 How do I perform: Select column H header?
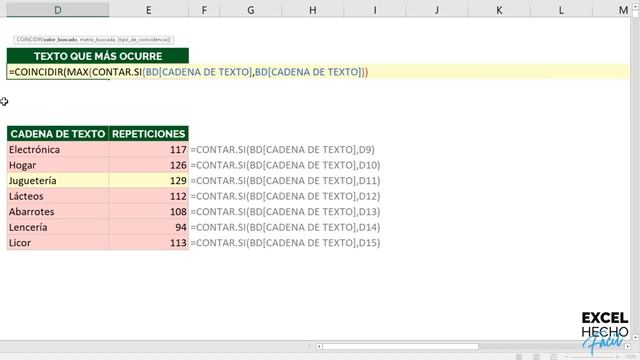pyautogui.click(x=313, y=10)
